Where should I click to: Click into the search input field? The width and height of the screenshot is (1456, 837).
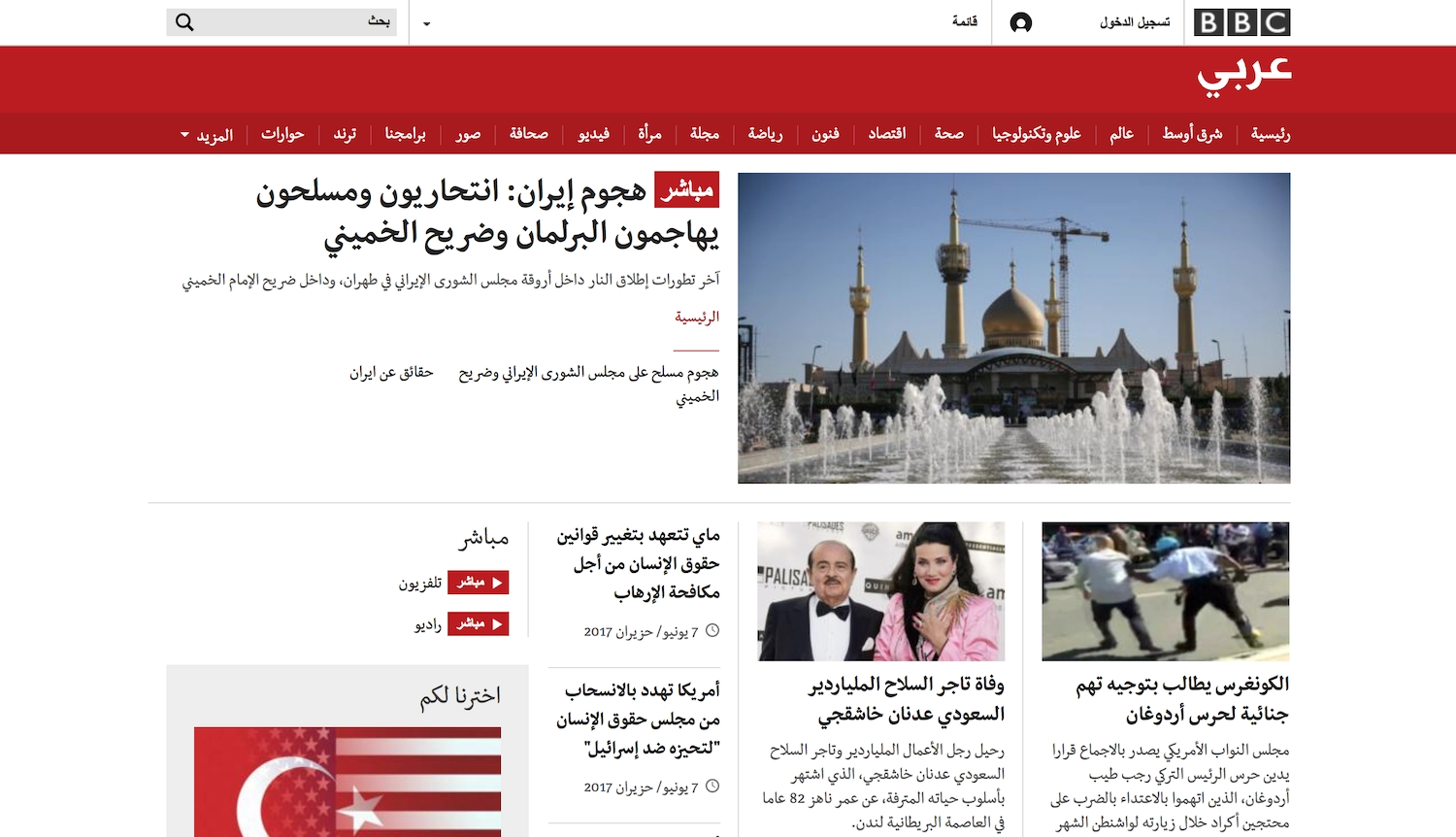(x=291, y=22)
